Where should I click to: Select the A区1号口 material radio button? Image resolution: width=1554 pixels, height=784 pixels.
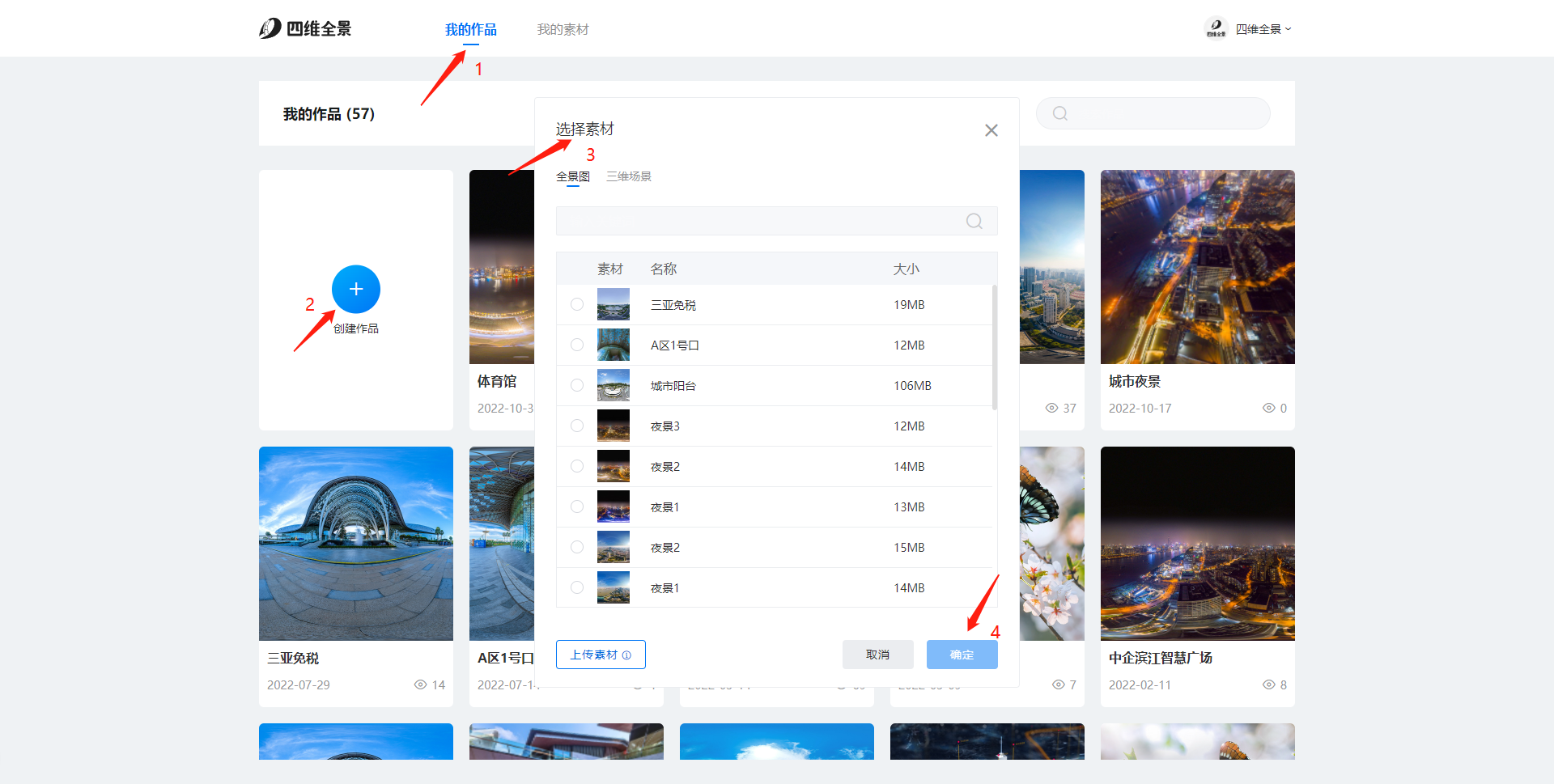tap(577, 345)
